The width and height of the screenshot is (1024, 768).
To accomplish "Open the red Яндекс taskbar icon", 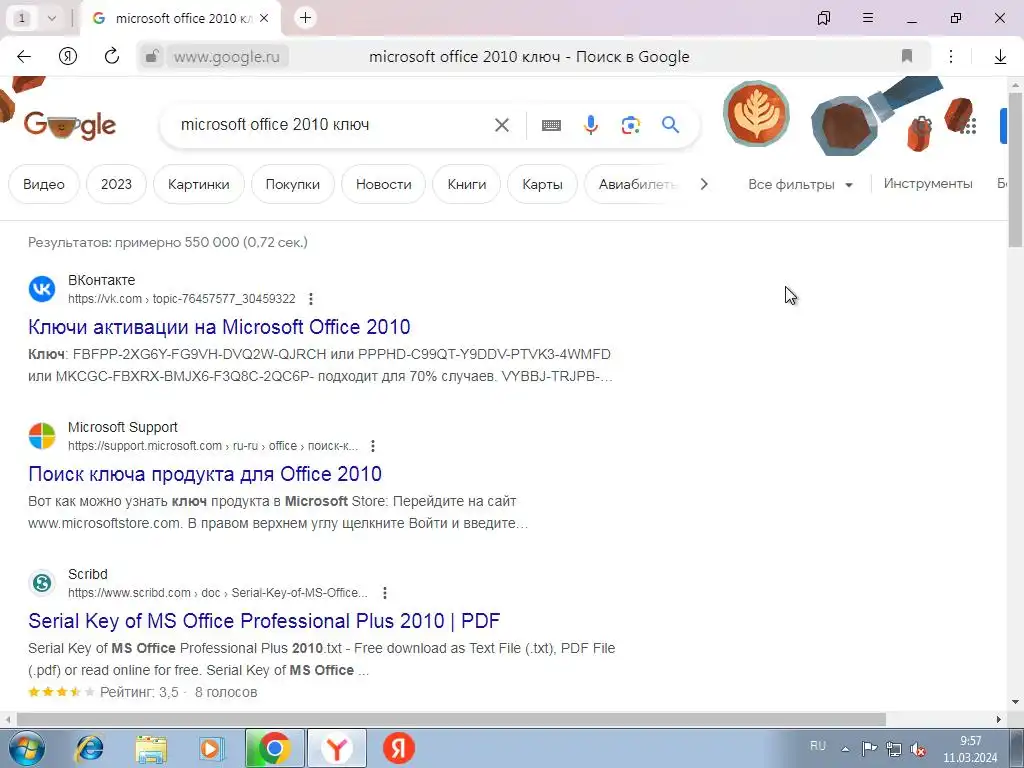I will click(399, 748).
